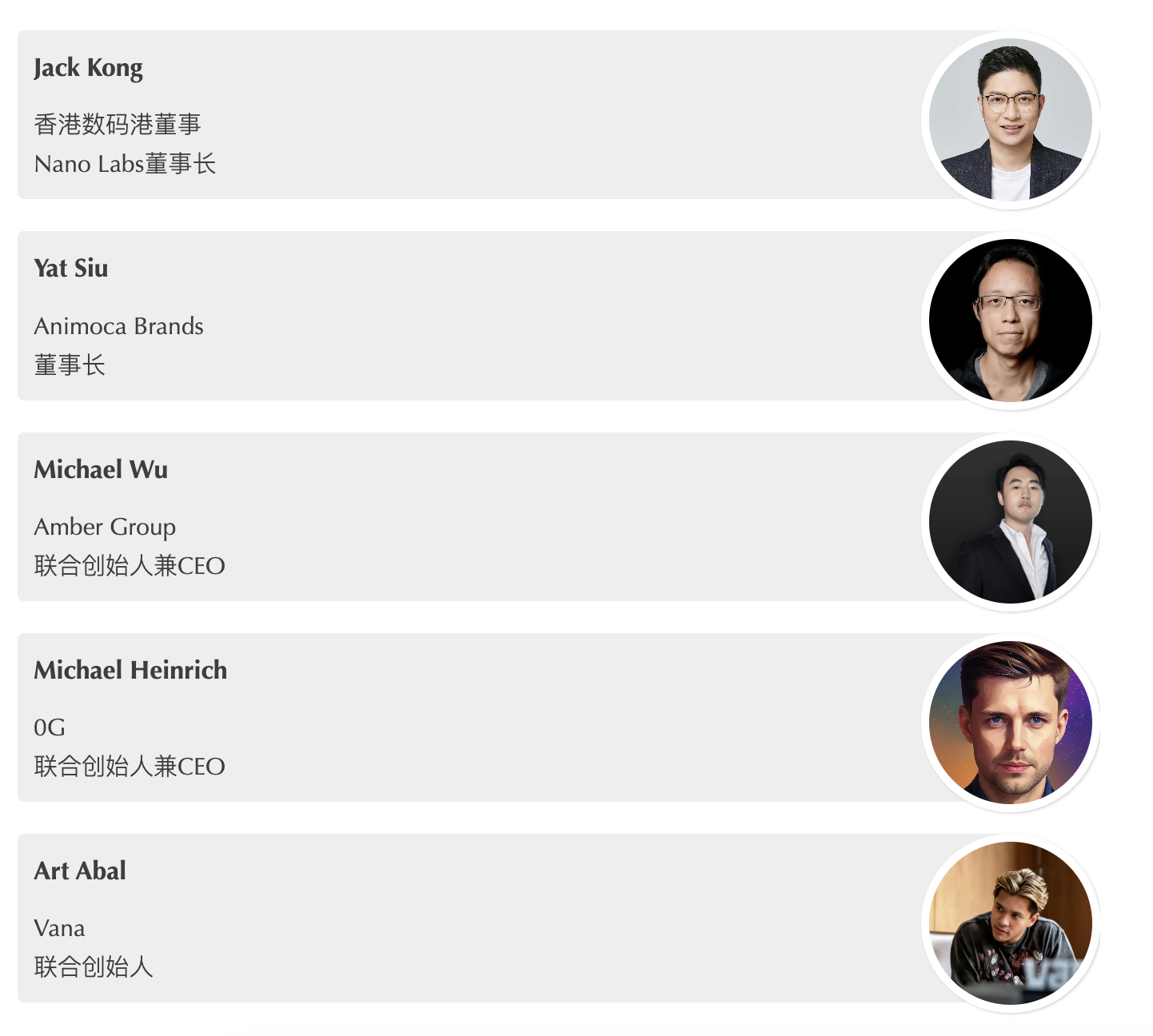Click 联合创始人兼CEO under Amber Group
Screen dimensions: 1153x1036
click(x=130, y=566)
